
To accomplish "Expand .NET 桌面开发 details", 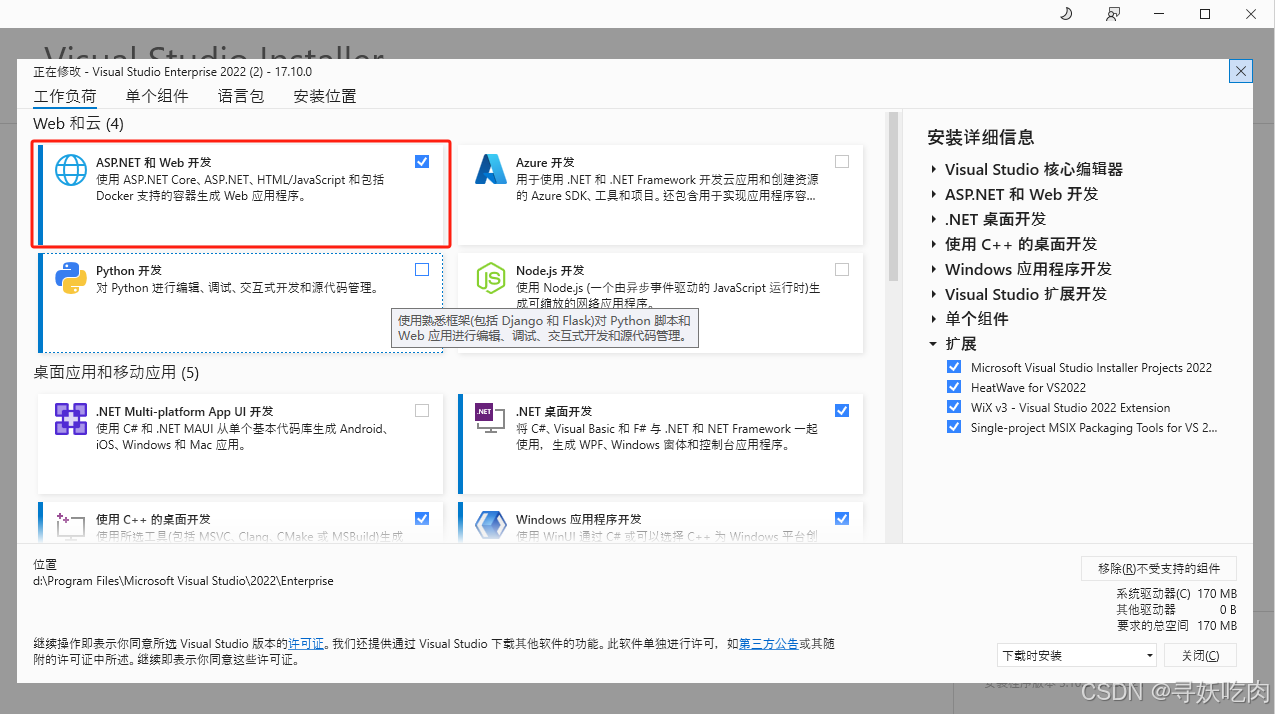I will pos(933,219).
